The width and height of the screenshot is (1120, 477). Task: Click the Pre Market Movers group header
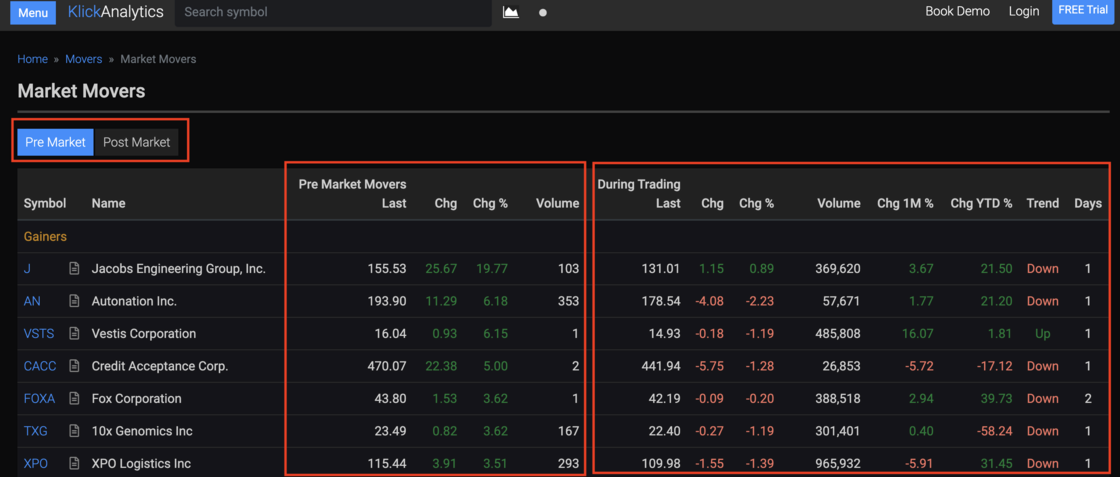tap(352, 185)
